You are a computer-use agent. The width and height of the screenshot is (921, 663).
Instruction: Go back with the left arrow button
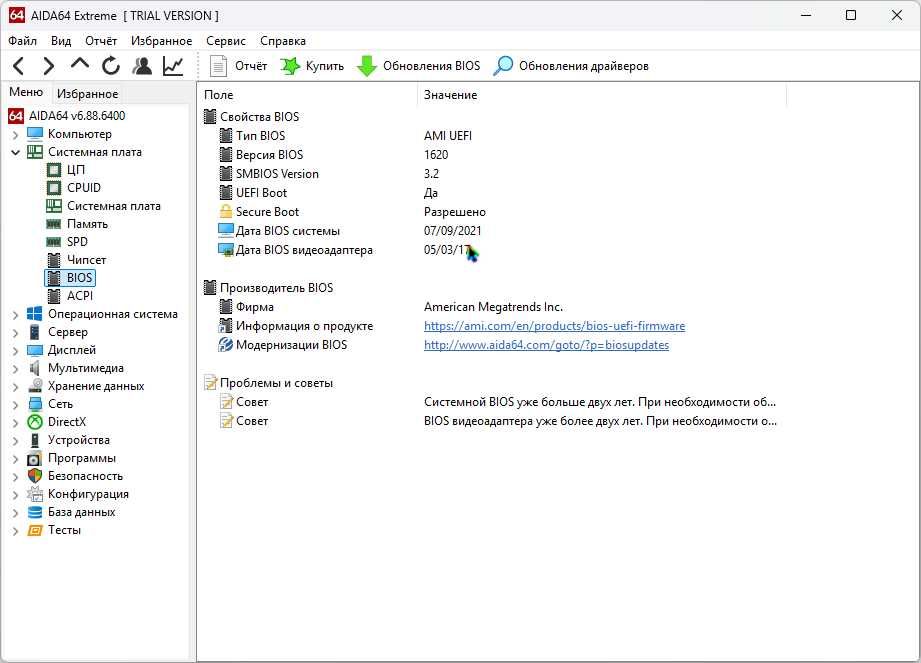click(x=19, y=66)
